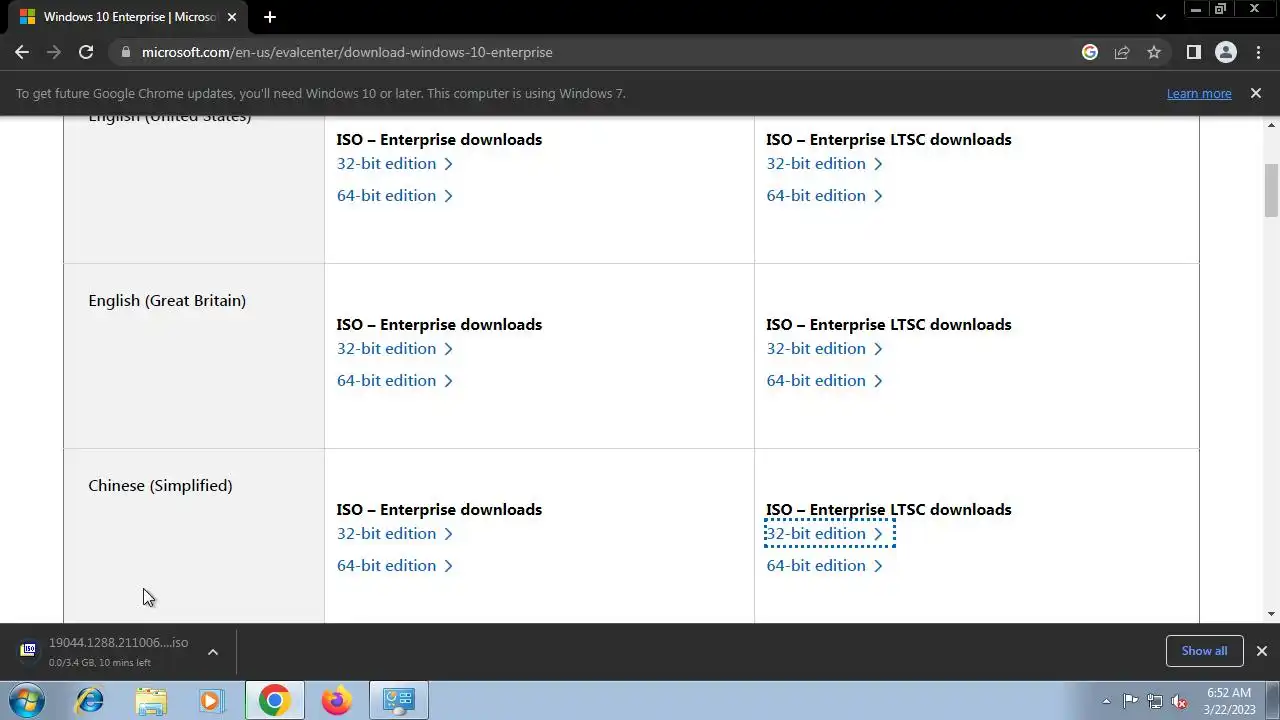
Task: Share this page via the share icon
Action: click(1122, 52)
